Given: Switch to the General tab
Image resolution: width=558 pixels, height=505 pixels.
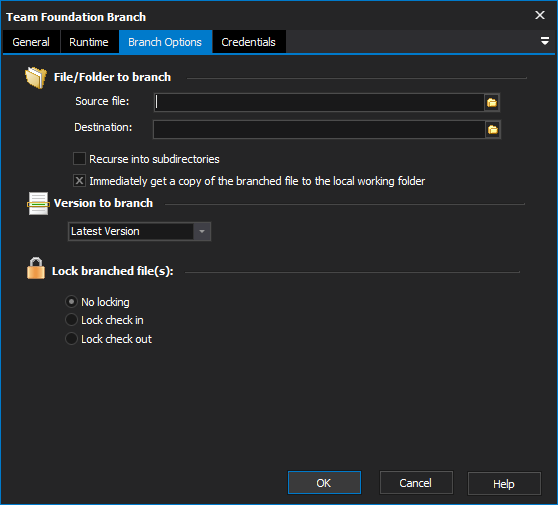Looking at the screenshot, I should (31, 42).
